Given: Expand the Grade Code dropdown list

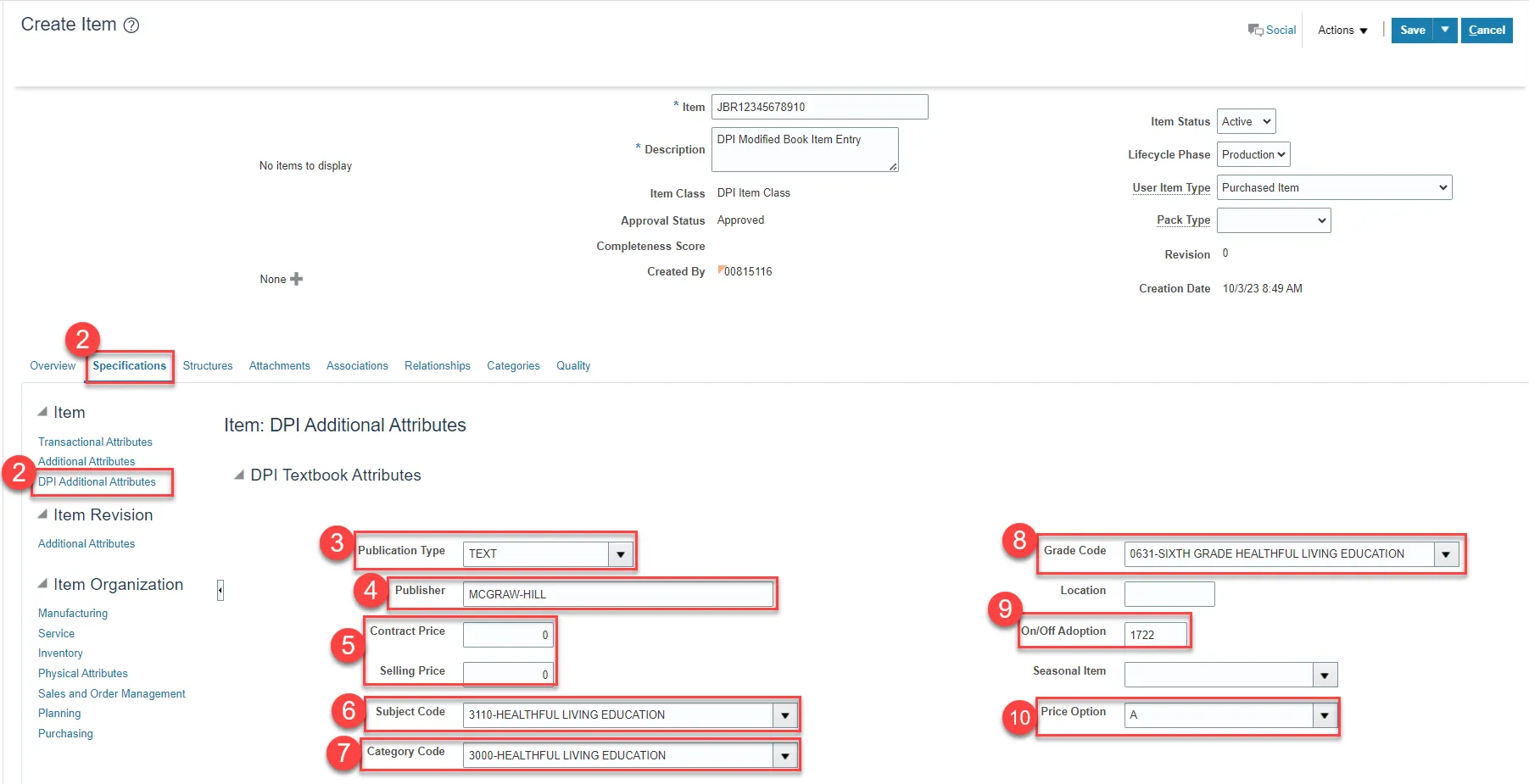Looking at the screenshot, I should click(x=1446, y=554).
